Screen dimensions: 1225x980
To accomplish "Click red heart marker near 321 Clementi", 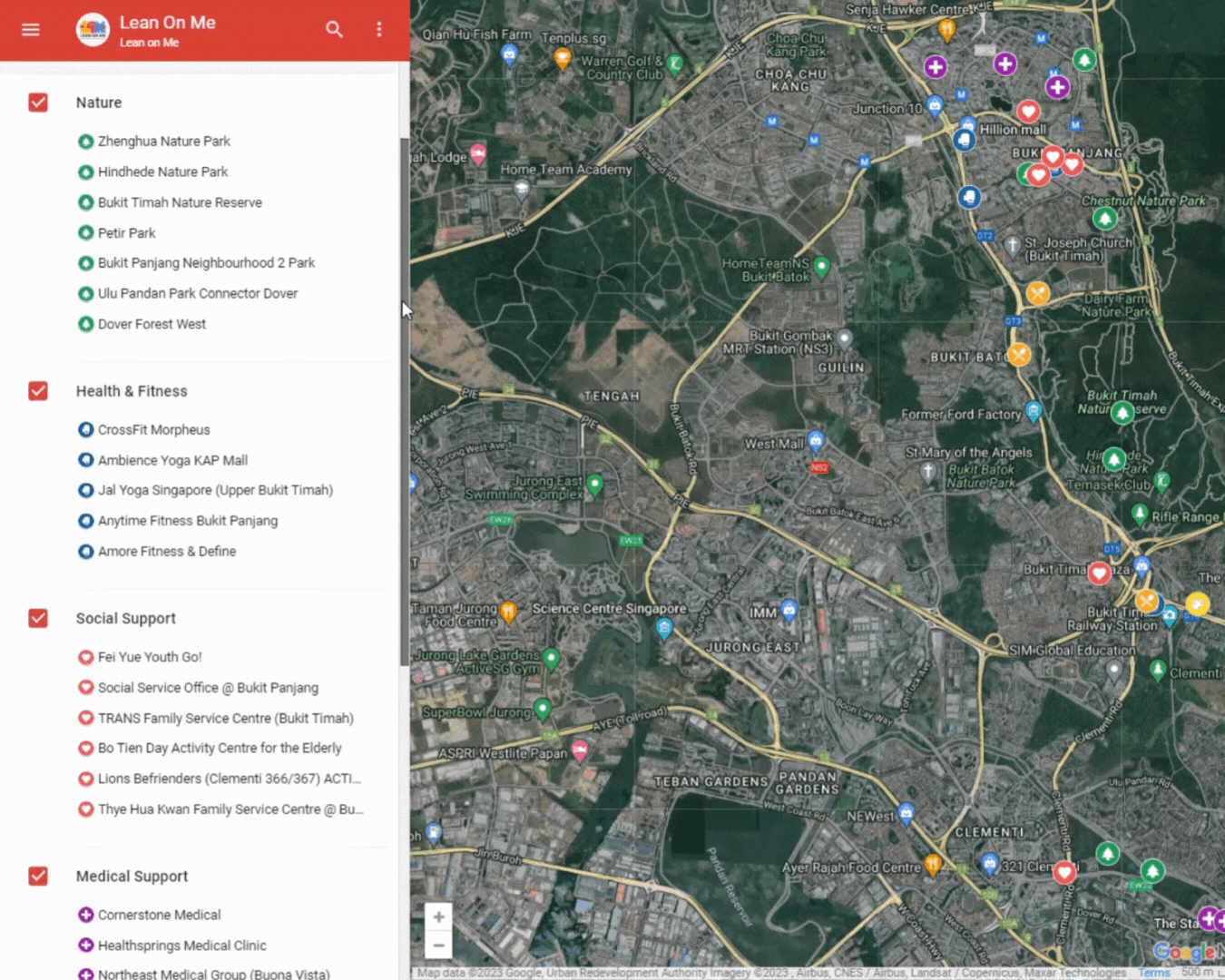I will pyautogui.click(x=1064, y=873).
